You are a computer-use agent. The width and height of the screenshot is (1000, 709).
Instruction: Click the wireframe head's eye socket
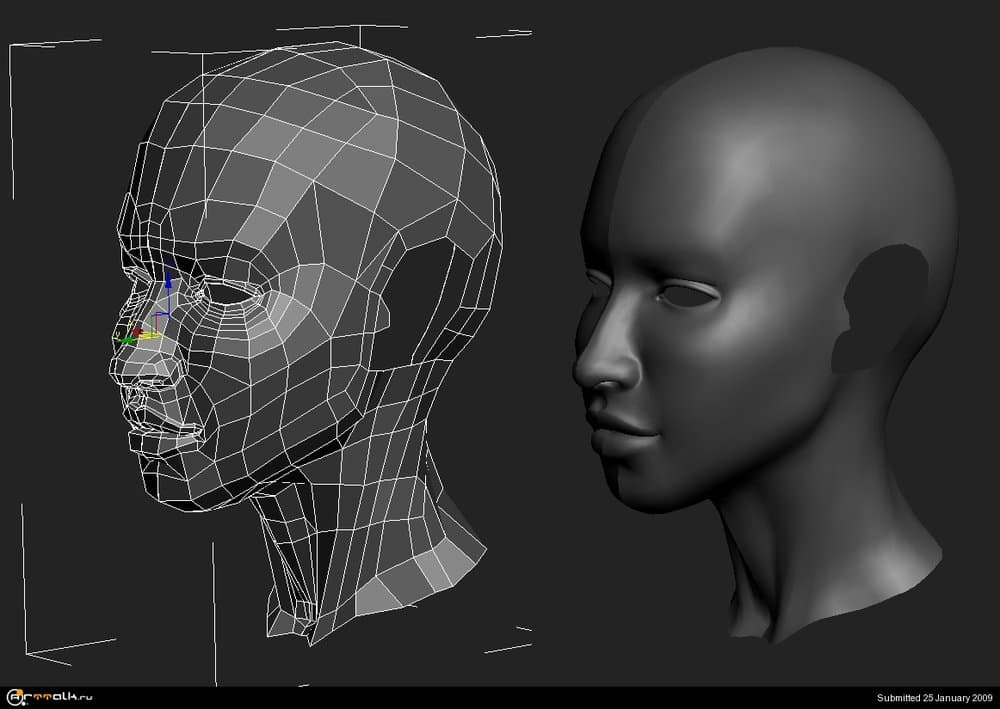pos(234,294)
